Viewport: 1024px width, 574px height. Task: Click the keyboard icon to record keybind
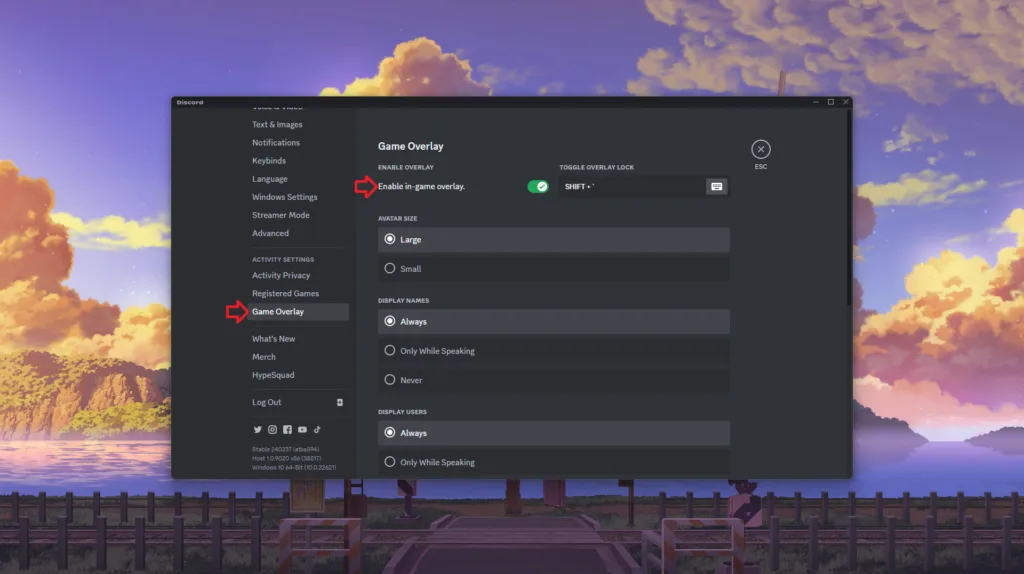[x=716, y=186]
